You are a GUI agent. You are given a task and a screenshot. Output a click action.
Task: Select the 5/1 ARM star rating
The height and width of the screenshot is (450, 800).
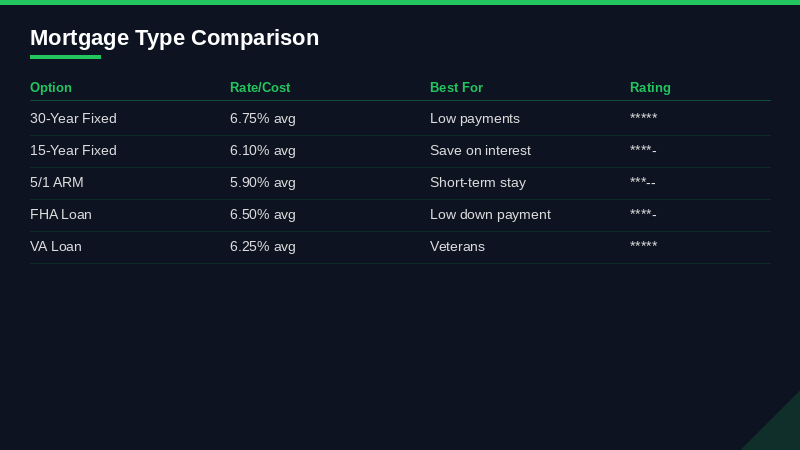(643, 183)
